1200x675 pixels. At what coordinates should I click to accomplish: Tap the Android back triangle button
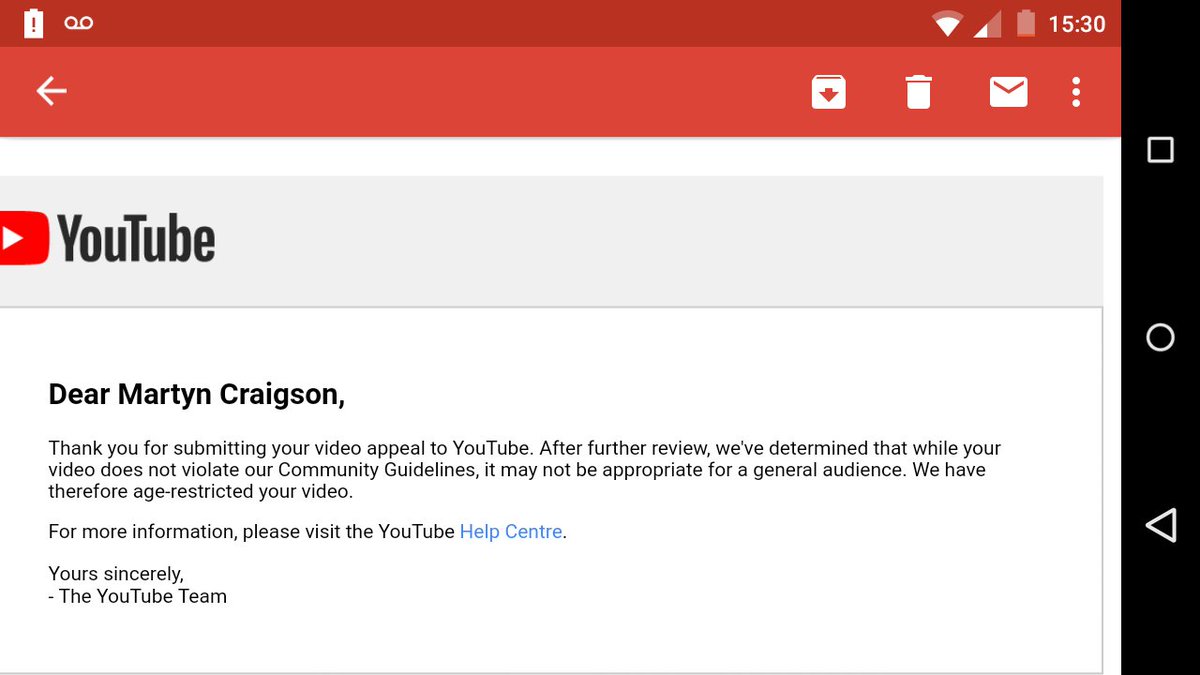pyautogui.click(x=1160, y=525)
